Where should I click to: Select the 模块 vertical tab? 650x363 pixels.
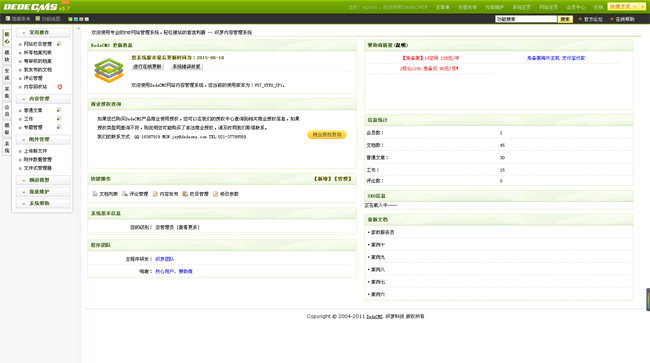pyautogui.click(x=7, y=56)
